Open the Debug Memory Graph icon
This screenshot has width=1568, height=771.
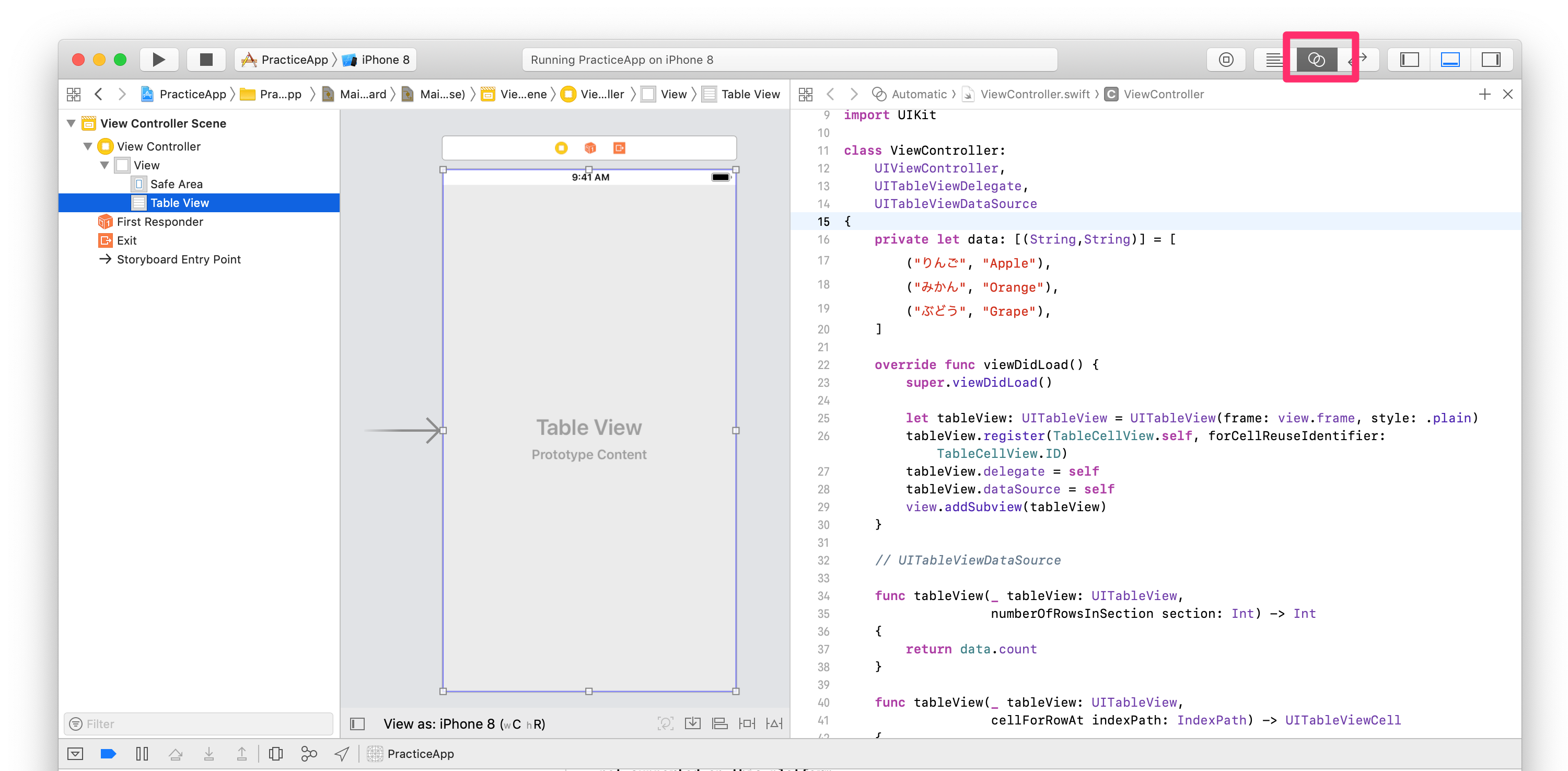[309, 754]
